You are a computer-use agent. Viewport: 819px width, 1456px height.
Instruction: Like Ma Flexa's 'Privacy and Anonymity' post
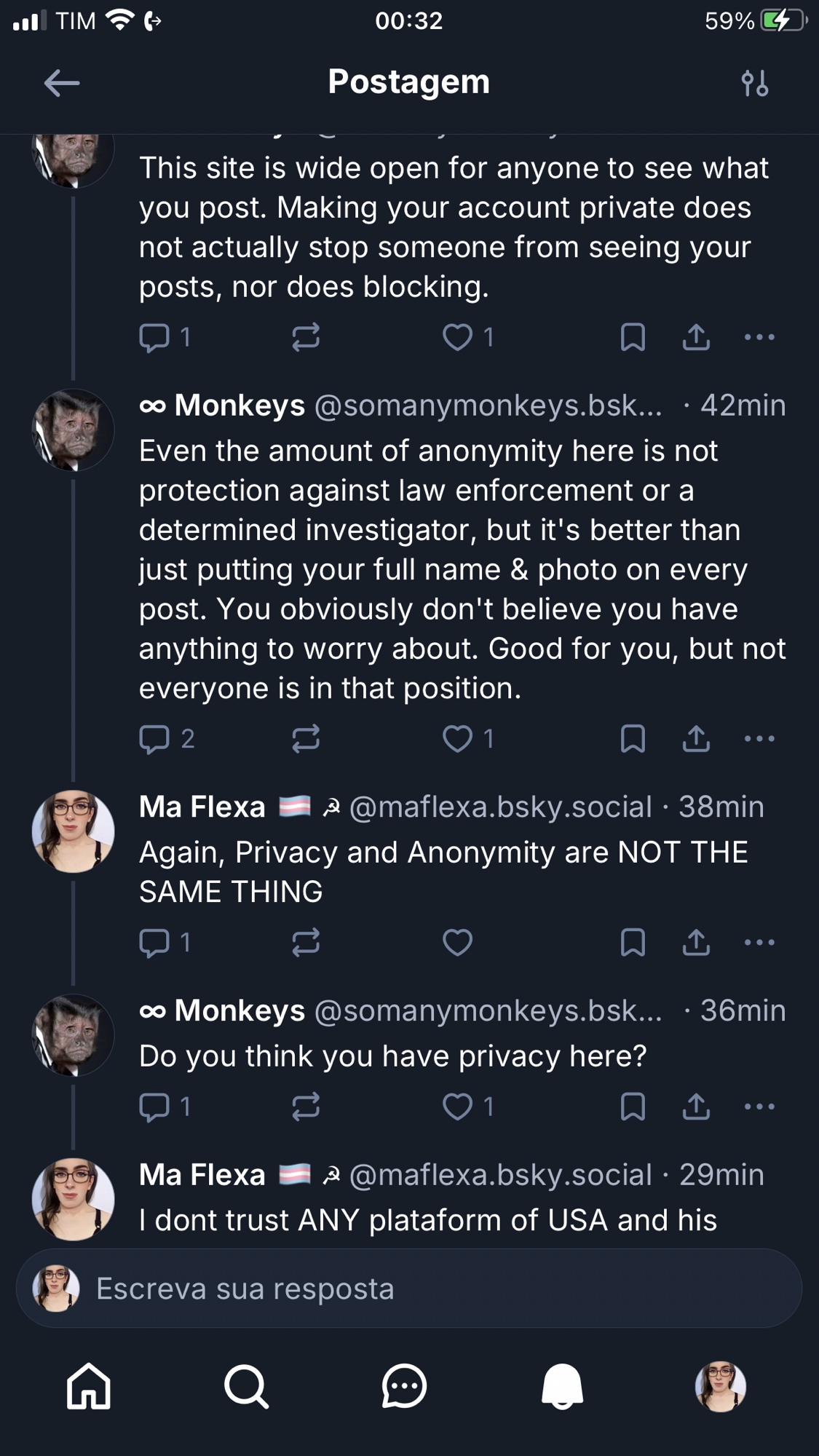[458, 942]
